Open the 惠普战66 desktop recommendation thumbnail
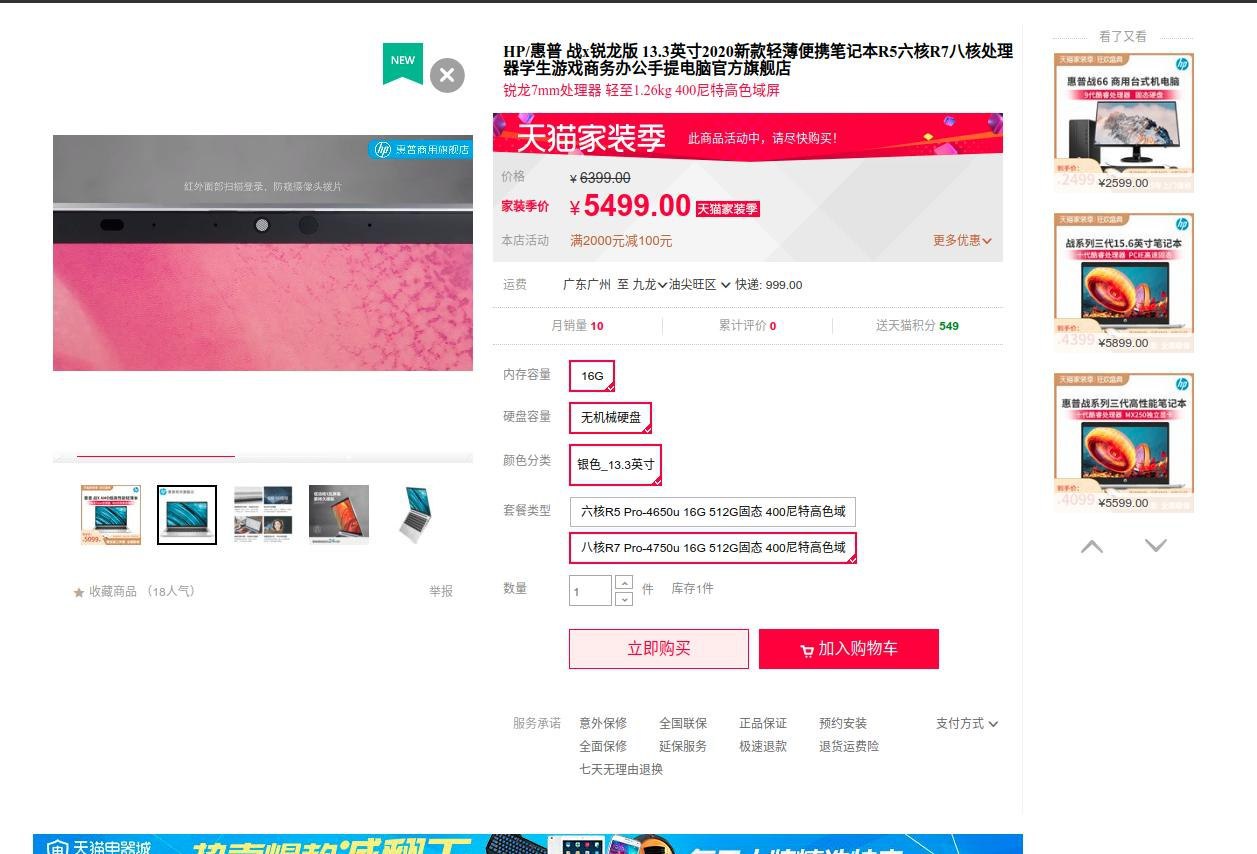The height and width of the screenshot is (854, 1257). tap(1124, 122)
